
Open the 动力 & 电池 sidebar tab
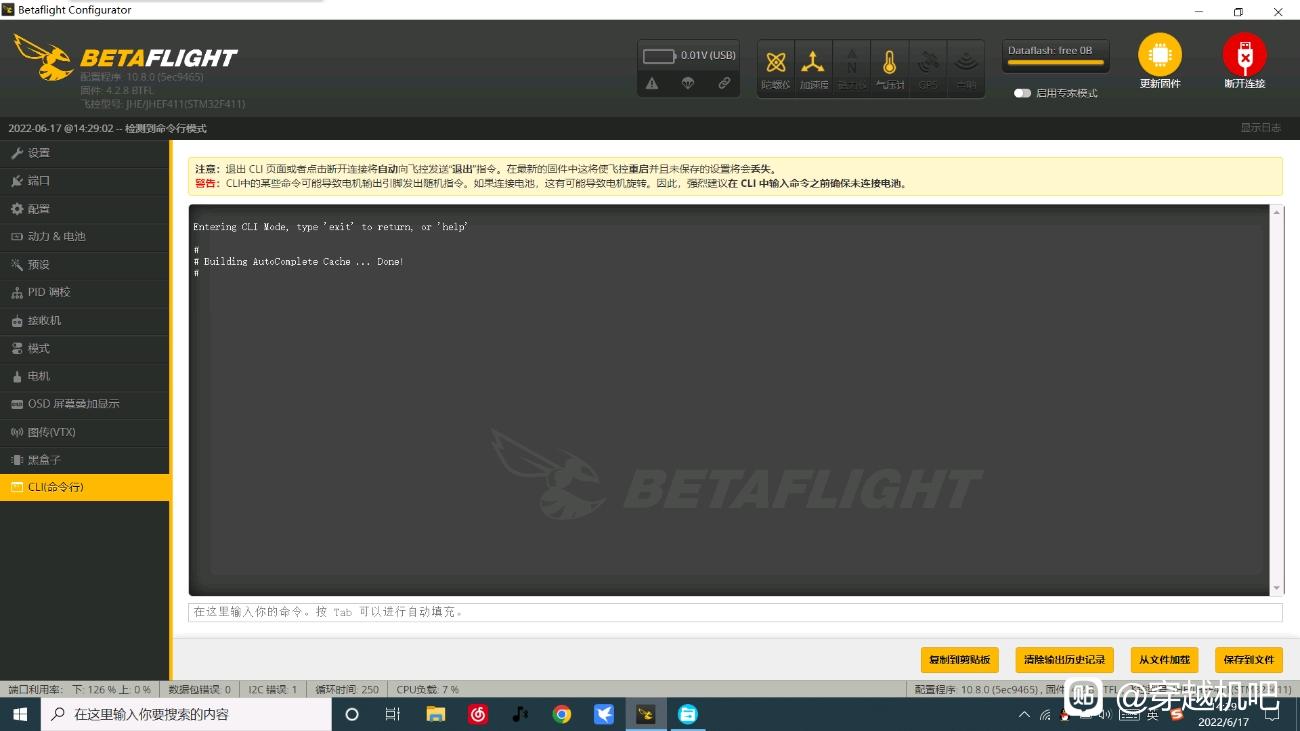85,237
